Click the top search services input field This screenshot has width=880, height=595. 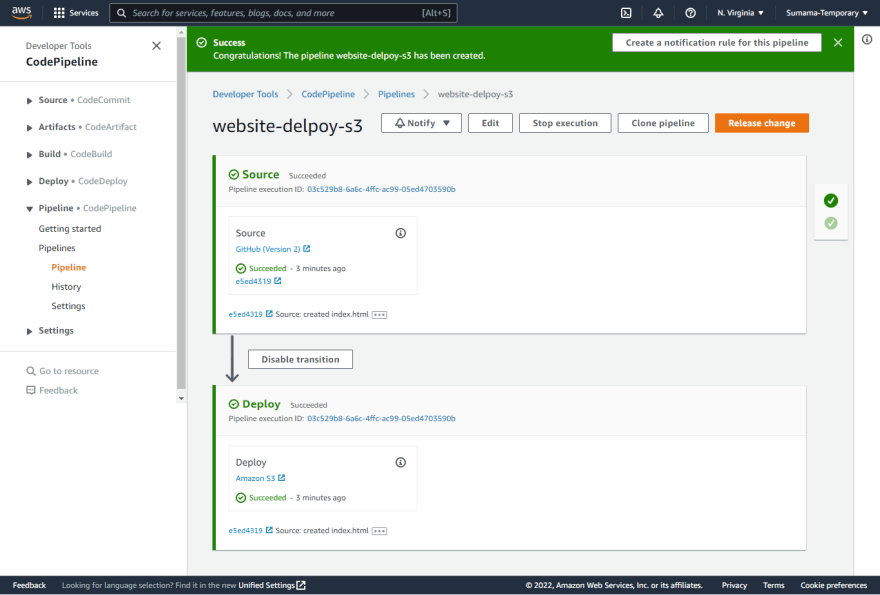pyautogui.click(x=283, y=13)
